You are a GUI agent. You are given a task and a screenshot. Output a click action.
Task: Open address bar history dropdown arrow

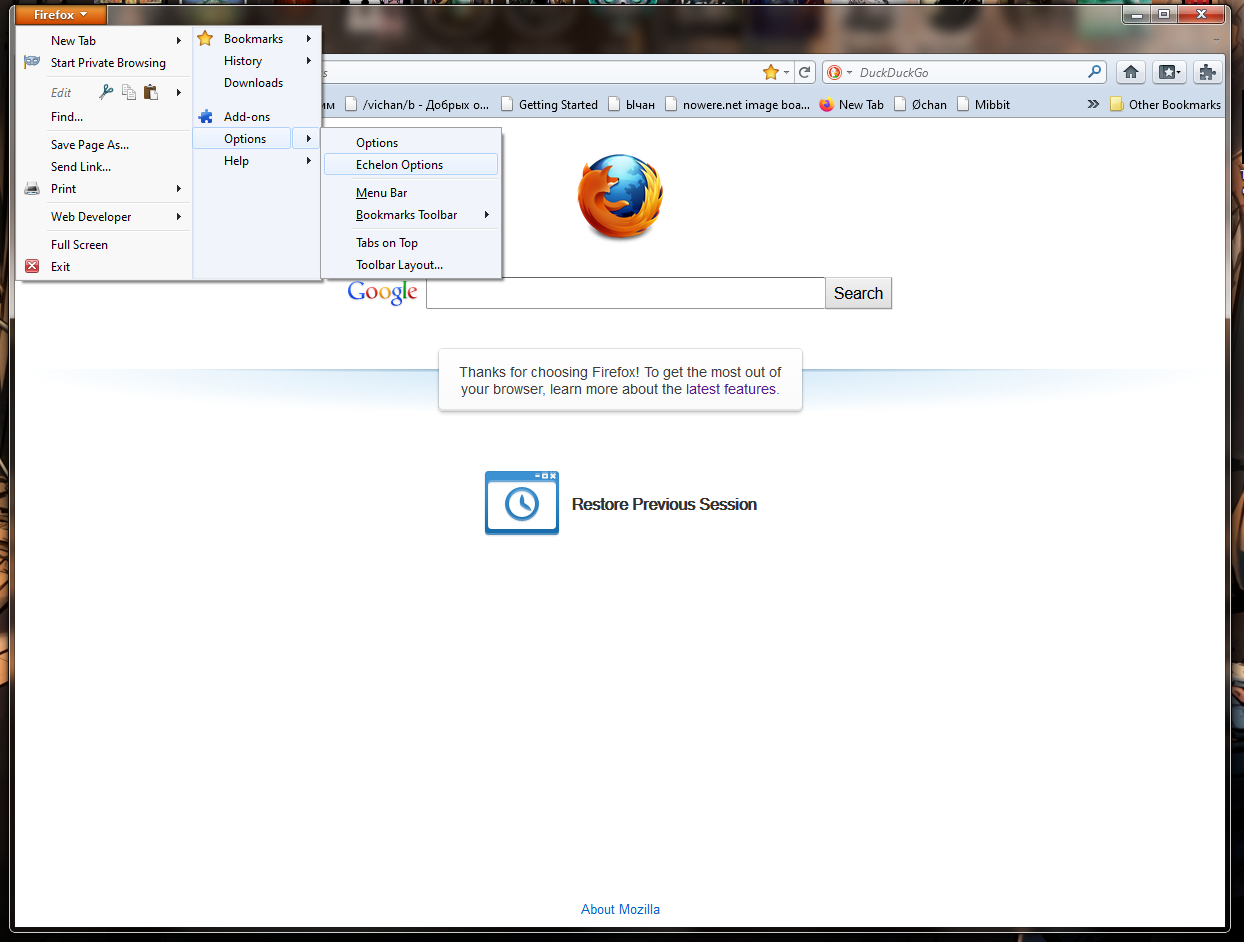coord(786,73)
